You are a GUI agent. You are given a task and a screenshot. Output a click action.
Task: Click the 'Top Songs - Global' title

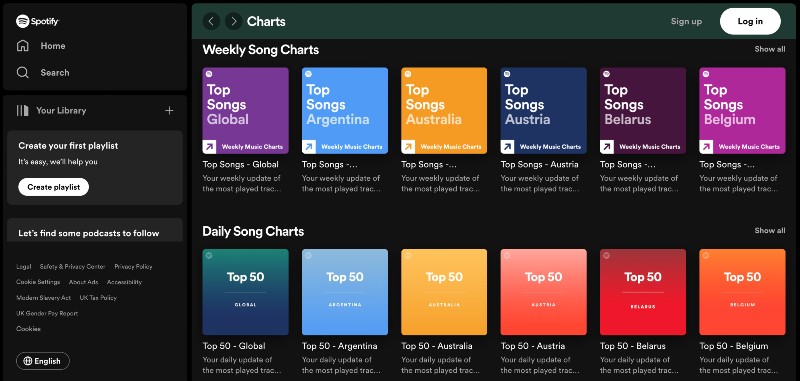(x=241, y=164)
